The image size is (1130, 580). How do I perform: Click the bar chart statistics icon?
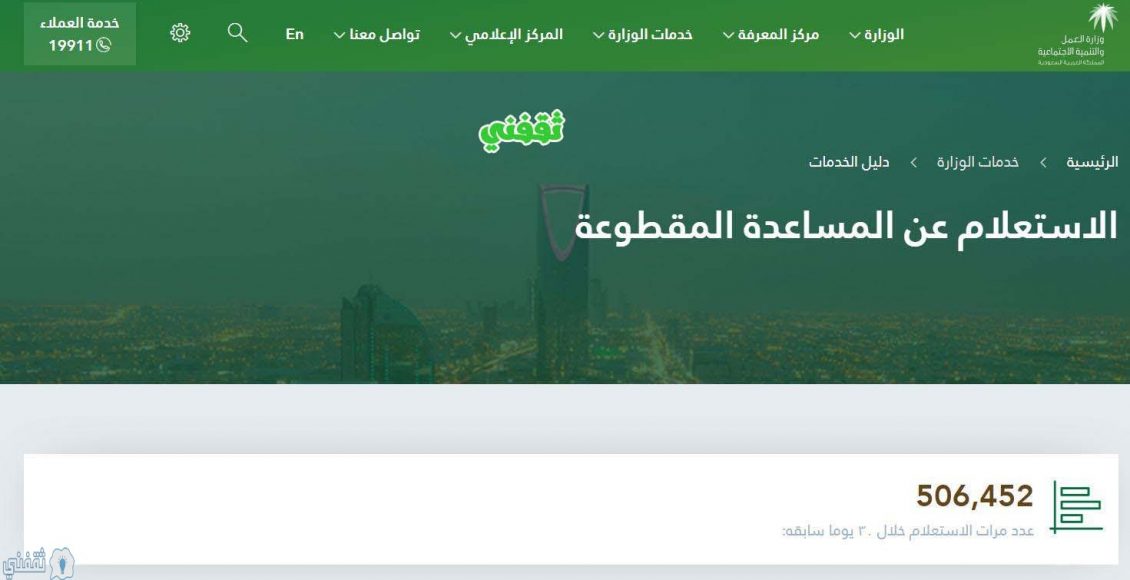(x=1076, y=507)
